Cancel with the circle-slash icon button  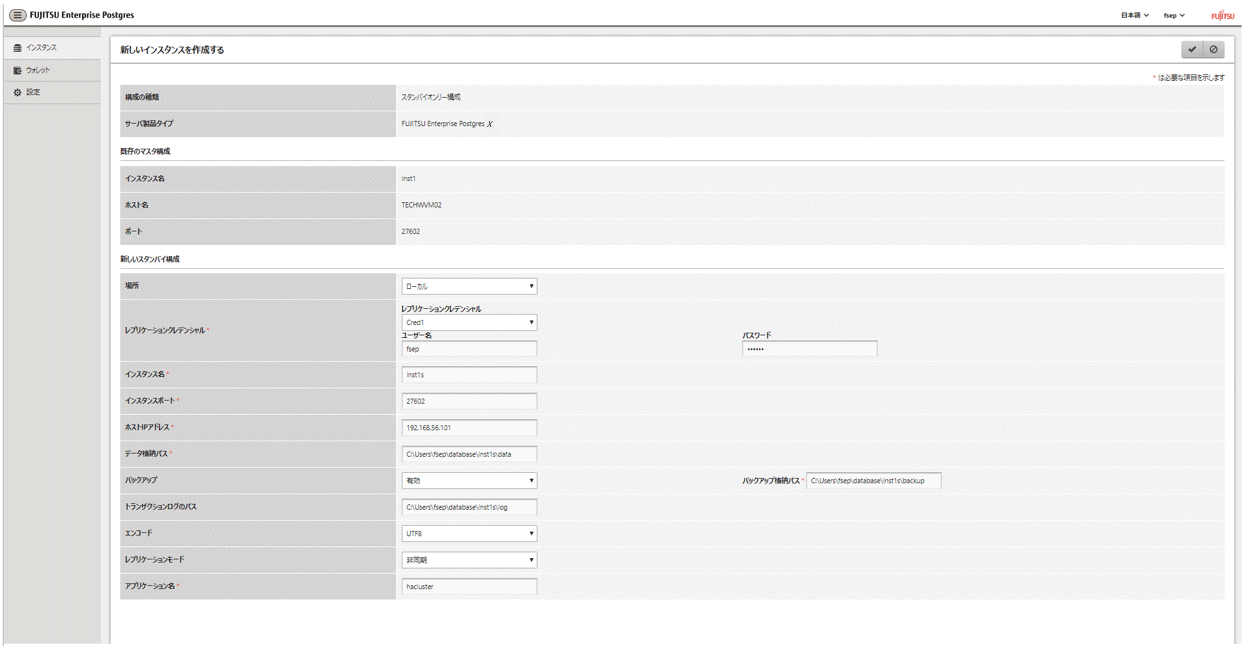(1213, 49)
